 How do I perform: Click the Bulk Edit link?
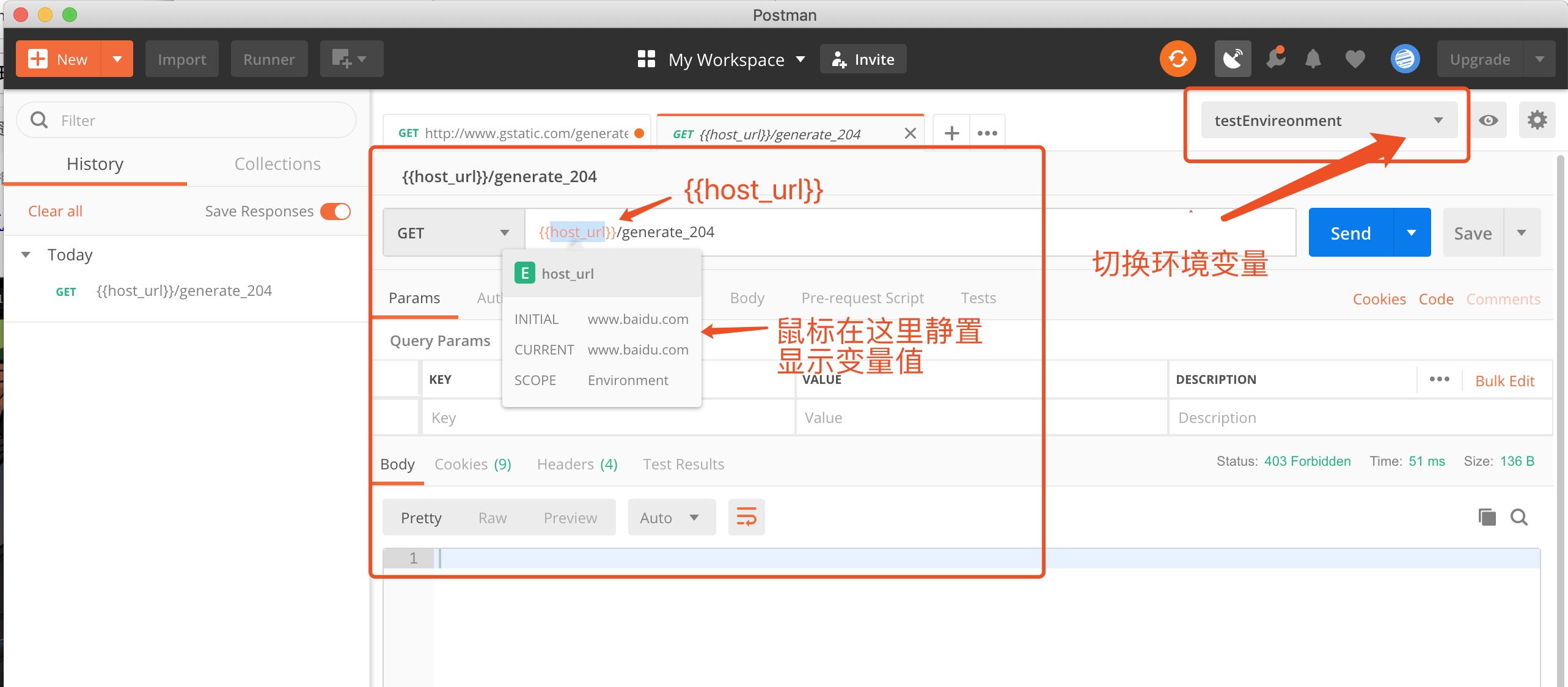pyautogui.click(x=1504, y=381)
